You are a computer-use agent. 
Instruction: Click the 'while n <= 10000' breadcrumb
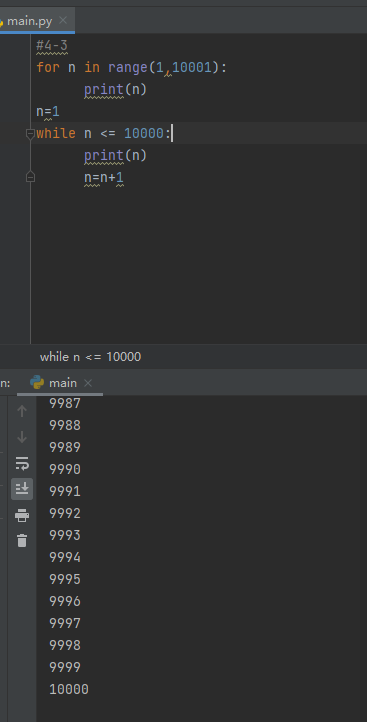click(x=90, y=357)
